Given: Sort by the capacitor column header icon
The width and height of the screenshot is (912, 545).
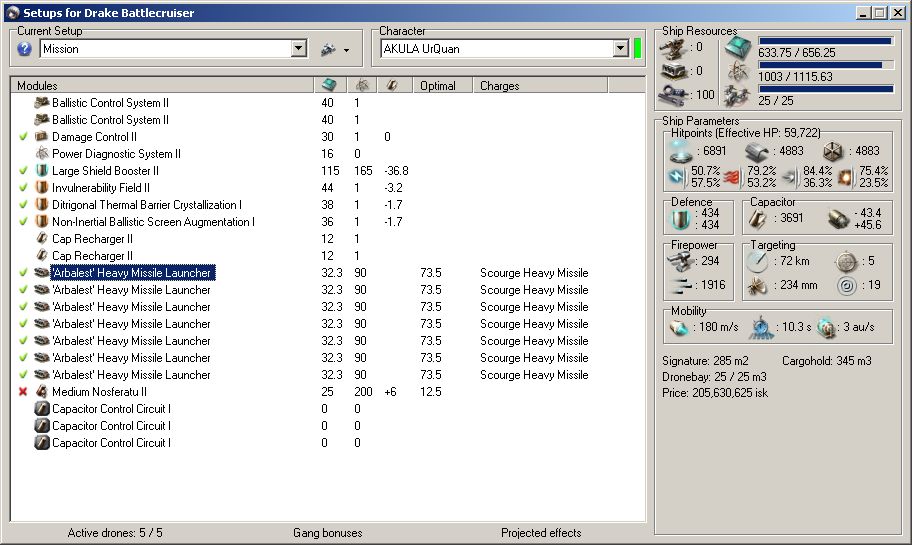Looking at the screenshot, I should [392, 86].
